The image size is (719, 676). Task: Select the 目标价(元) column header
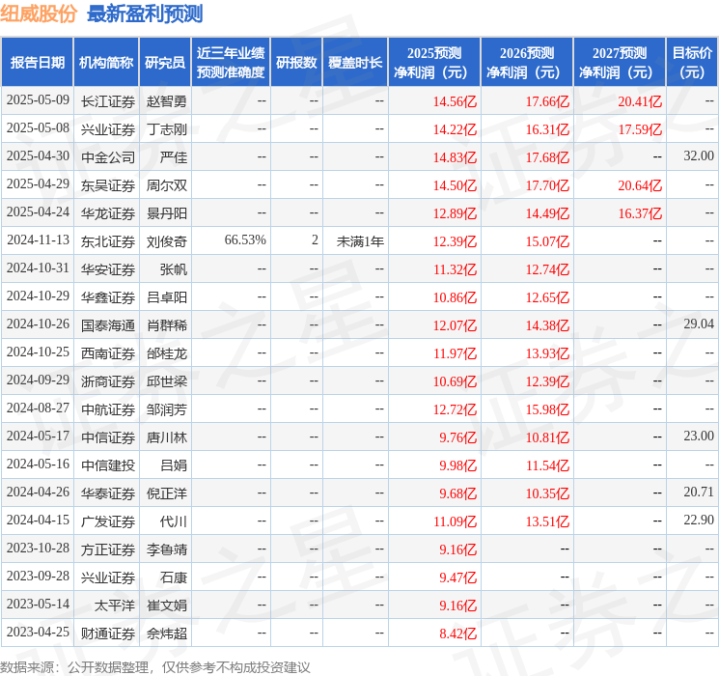pos(692,62)
